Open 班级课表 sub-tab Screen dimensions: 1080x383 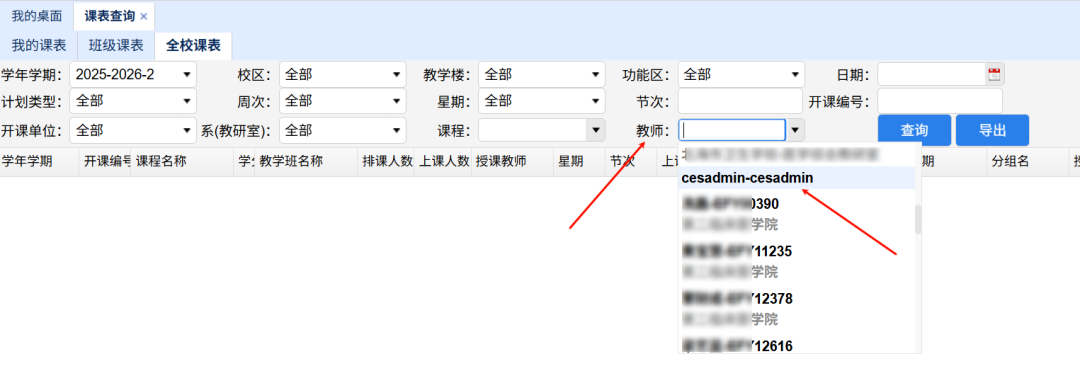[116, 45]
